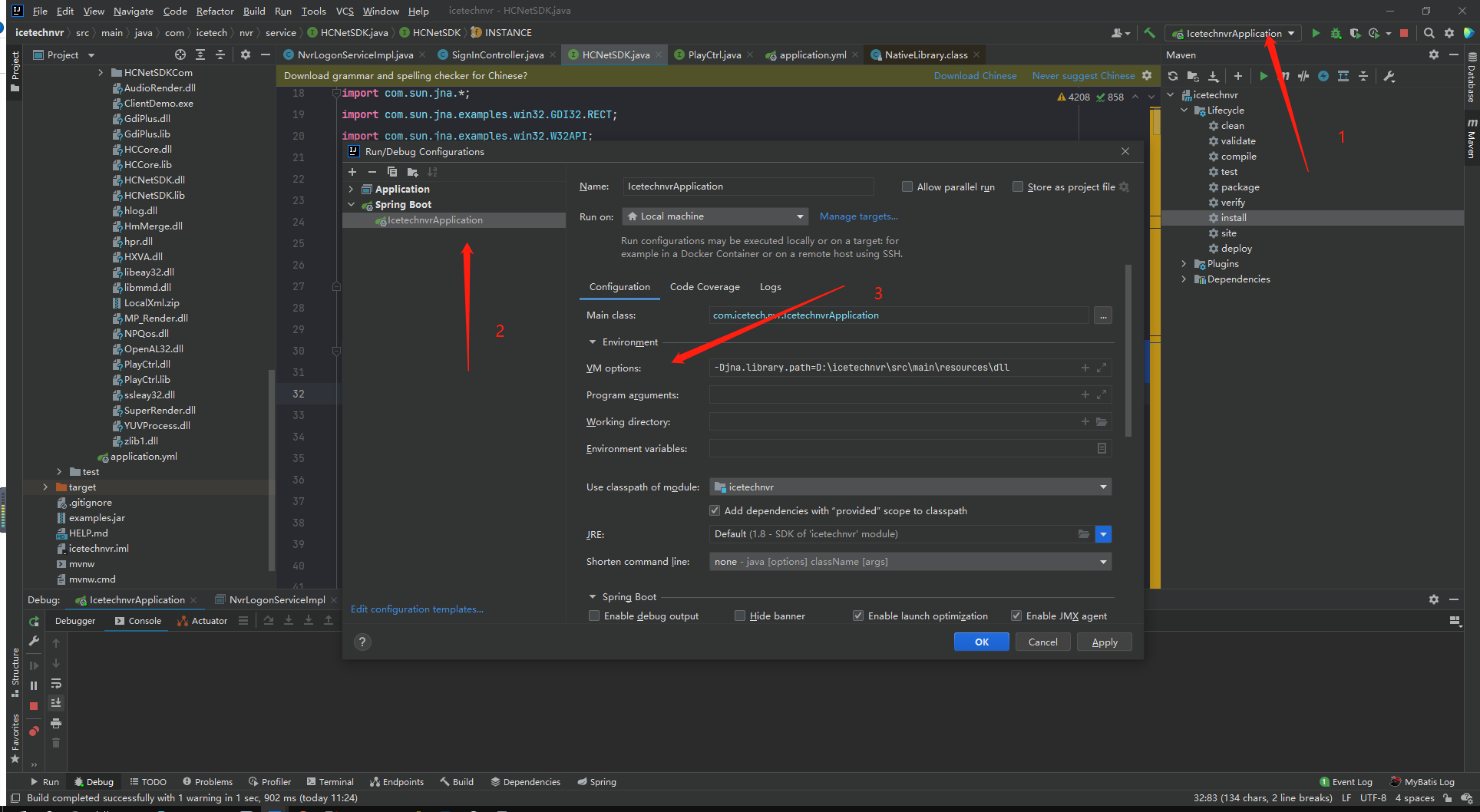Viewport: 1480px width, 812px height.
Task: Run the Maven install lifecycle goal
Action: click(1230, 217)
